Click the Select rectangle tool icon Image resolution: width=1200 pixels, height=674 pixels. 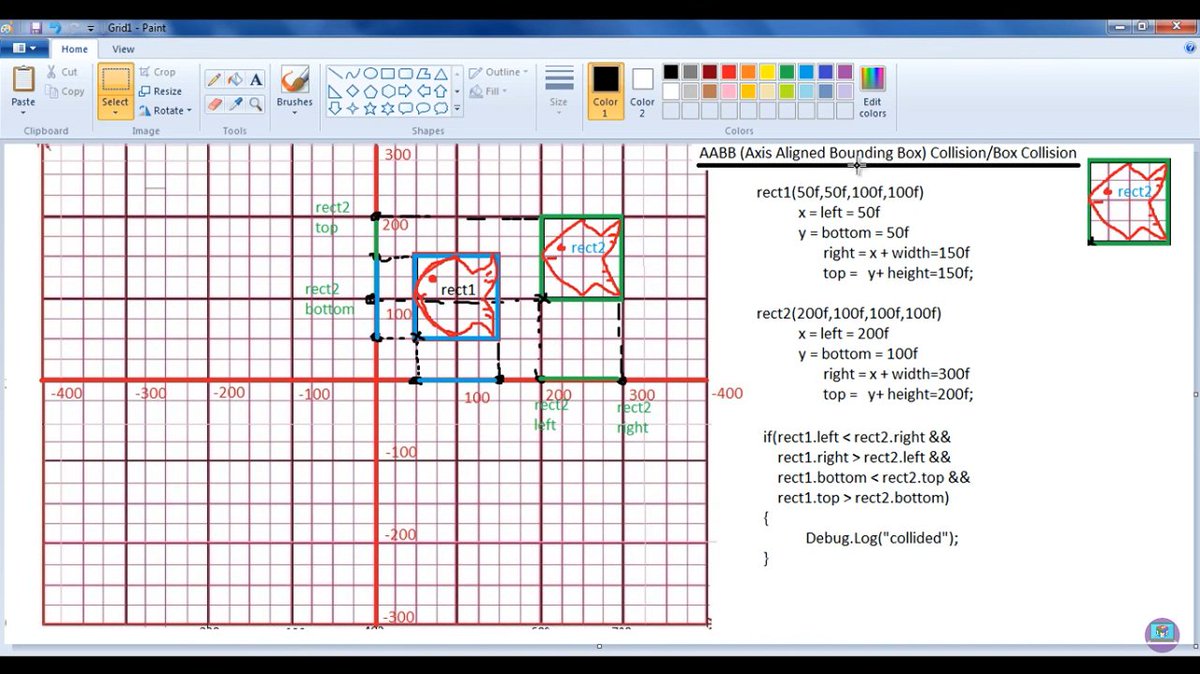tap(115, 80)
